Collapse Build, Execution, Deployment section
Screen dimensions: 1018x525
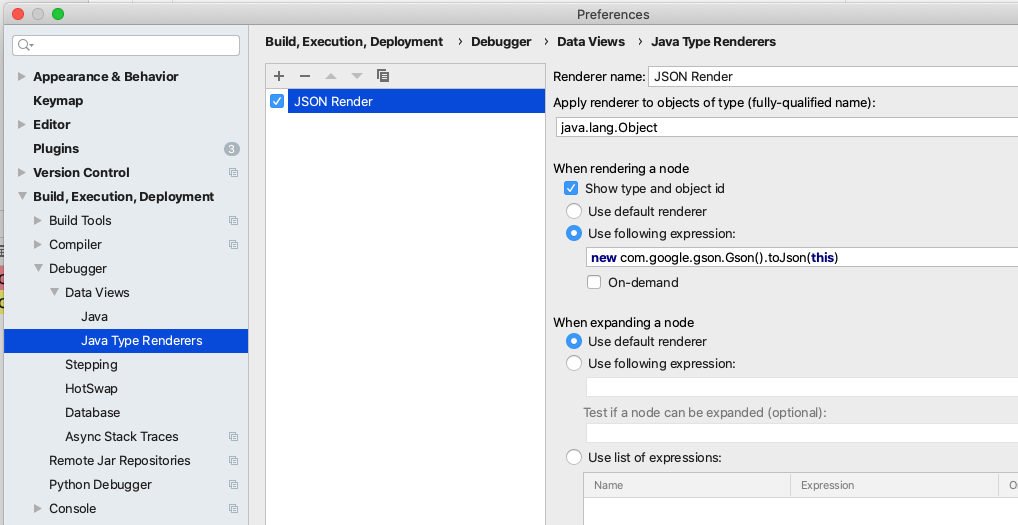[x=22, y=196]
